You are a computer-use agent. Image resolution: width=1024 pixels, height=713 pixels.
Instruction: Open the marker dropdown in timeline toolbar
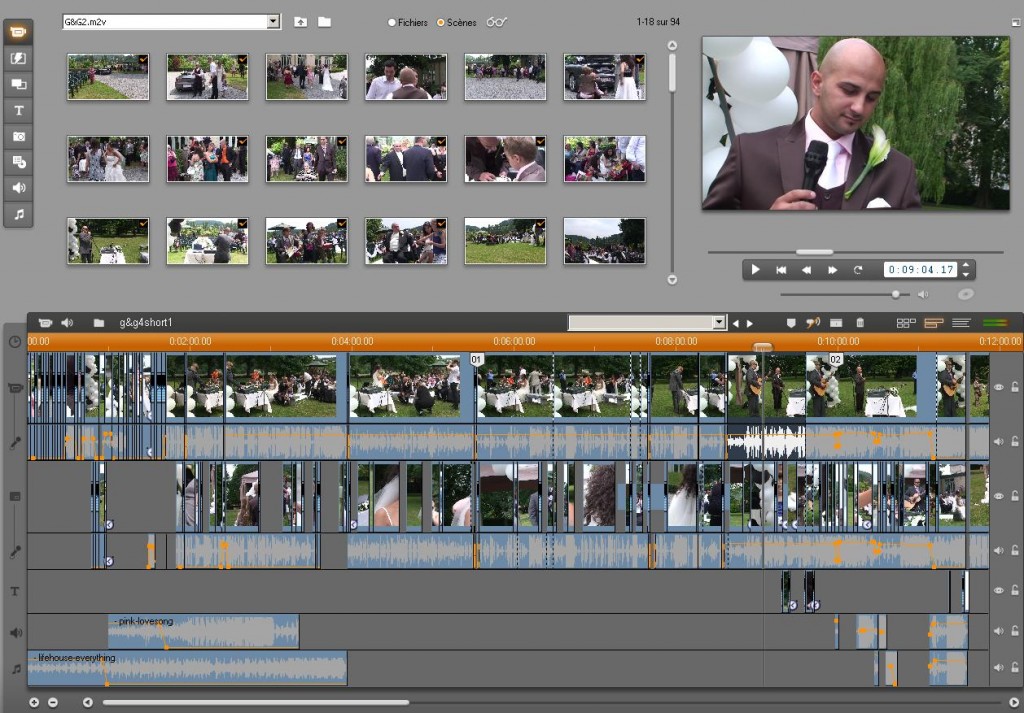[x=718, y=323]
